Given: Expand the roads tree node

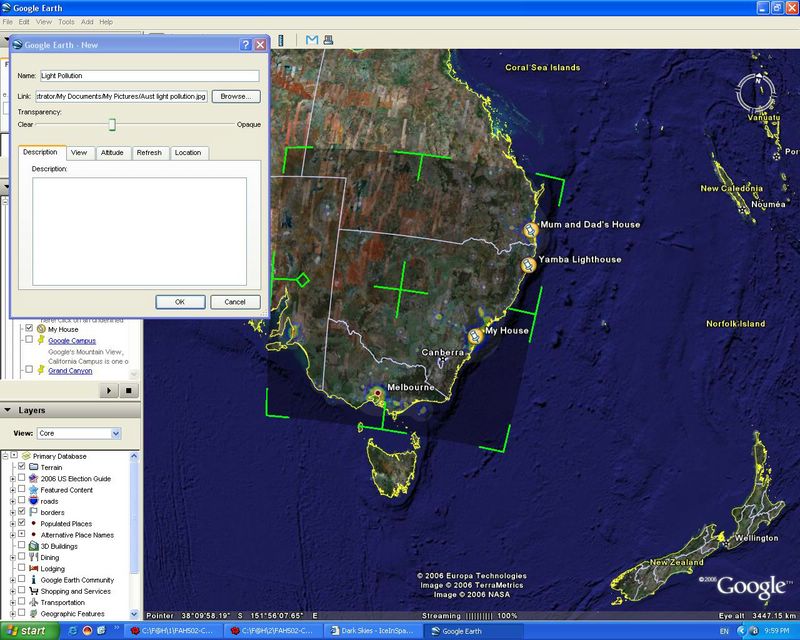Looking at the screenshot, I should tap(13, 501).
